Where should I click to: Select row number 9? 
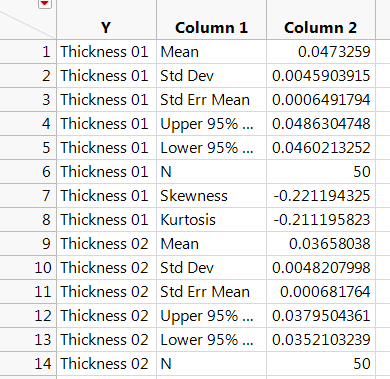[28, 244]
